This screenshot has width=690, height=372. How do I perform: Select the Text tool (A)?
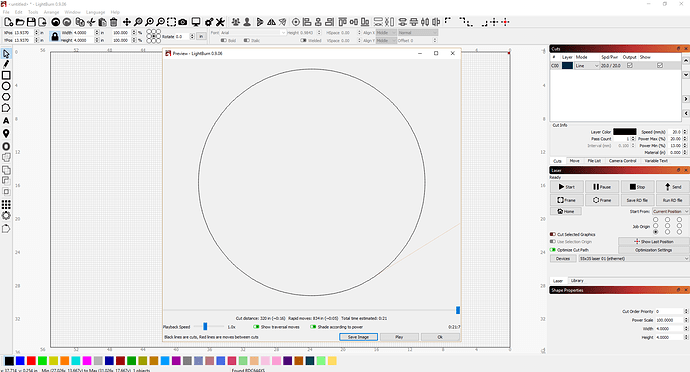[x=6, y=121]
